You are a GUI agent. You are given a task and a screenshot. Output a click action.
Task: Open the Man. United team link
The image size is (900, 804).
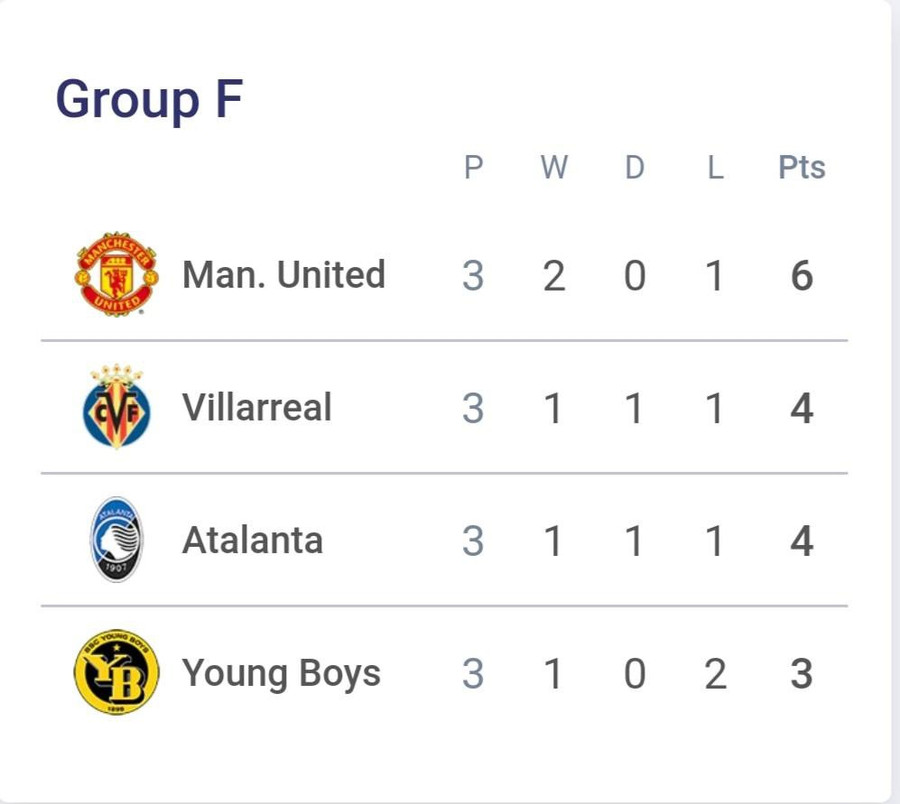click(x=283, y=274)
